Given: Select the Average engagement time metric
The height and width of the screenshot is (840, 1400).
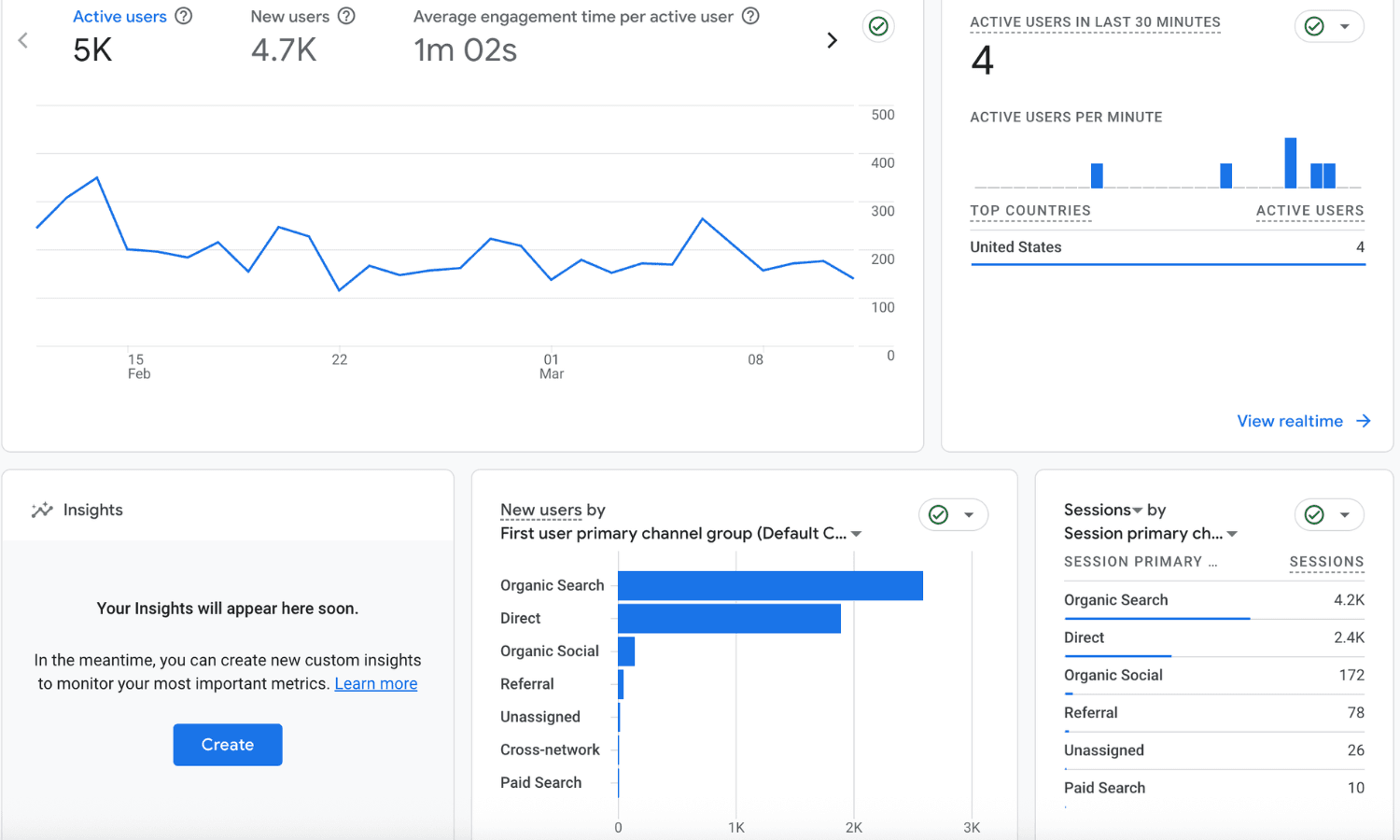Looking at the screenshot, I should click(x=573, y=16).
